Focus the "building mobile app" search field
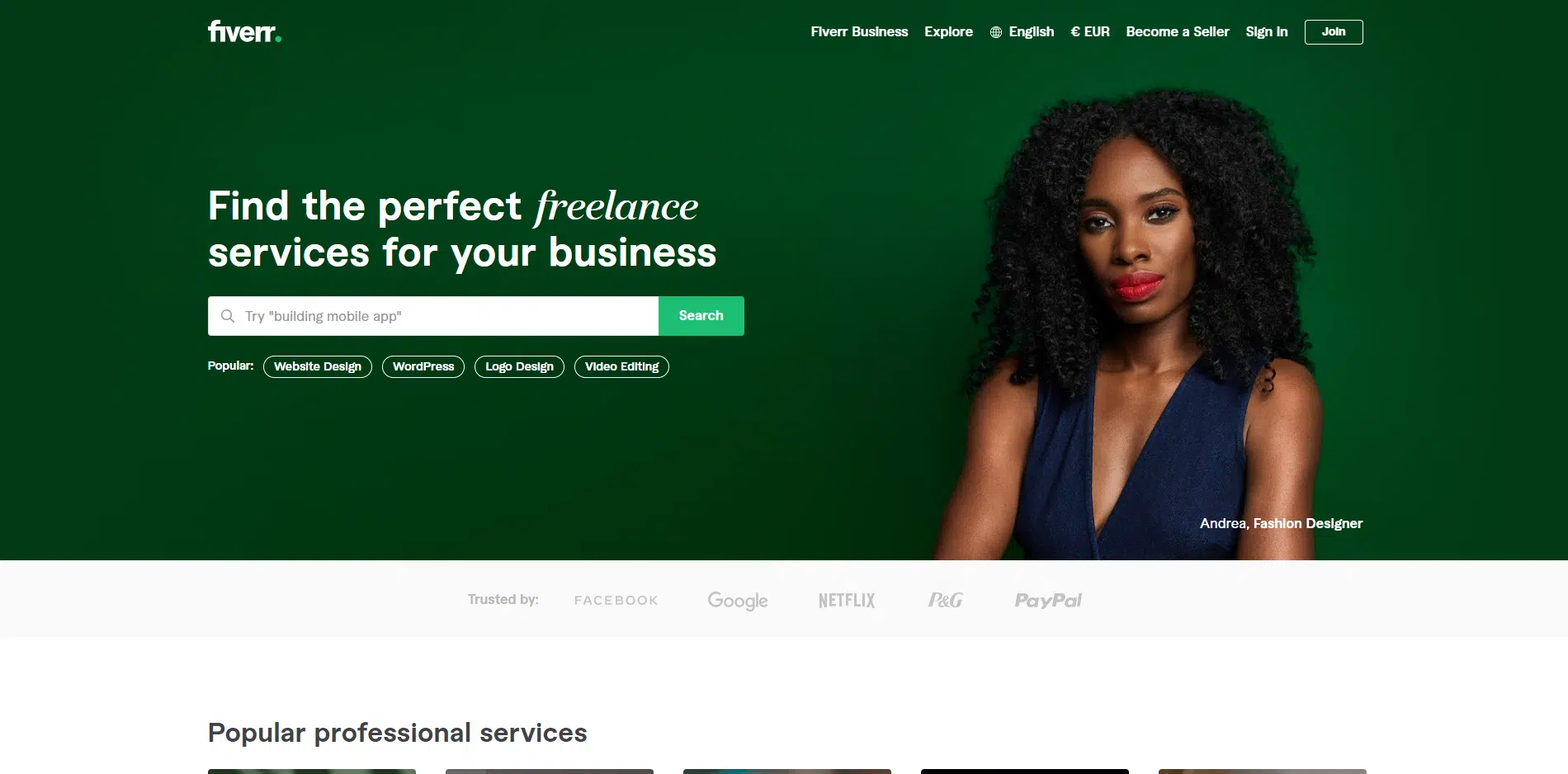Image resolution: width=1568 pixels, height=774 pixels. point(433,316)
